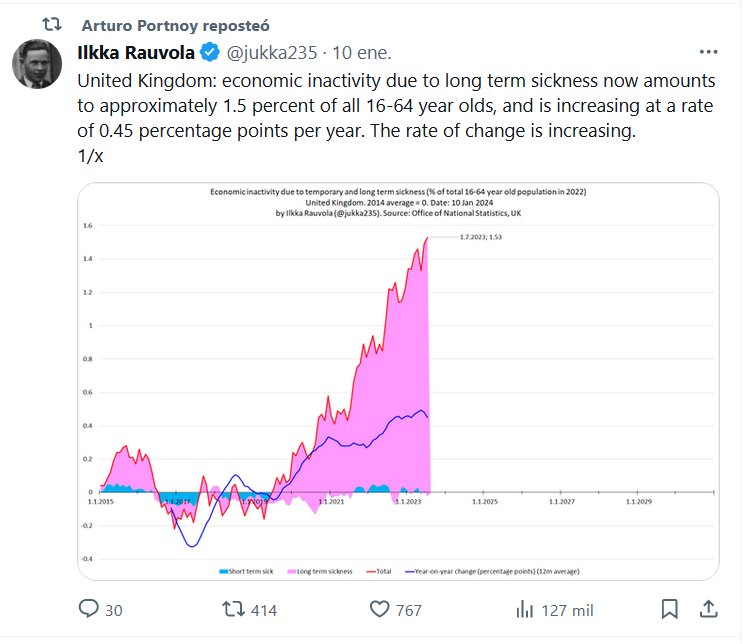Click the '1.7.2023; 1.53' data label

click(480, 238)
